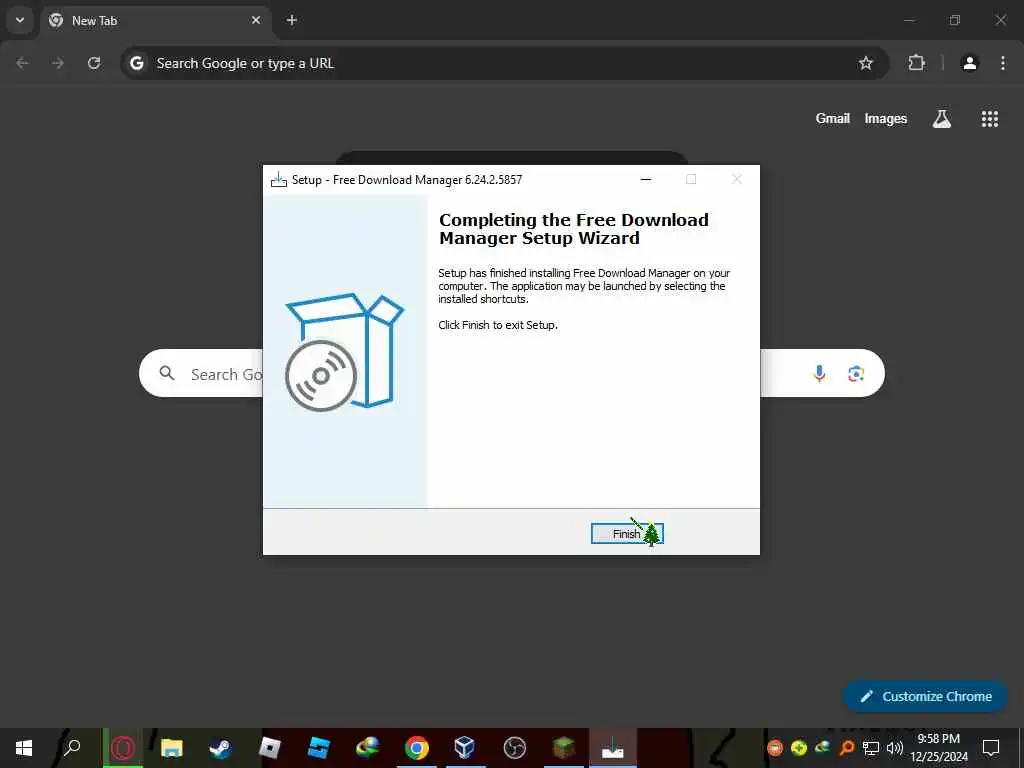
Task: Open Windows notification center
Action: tap(991, 748)
